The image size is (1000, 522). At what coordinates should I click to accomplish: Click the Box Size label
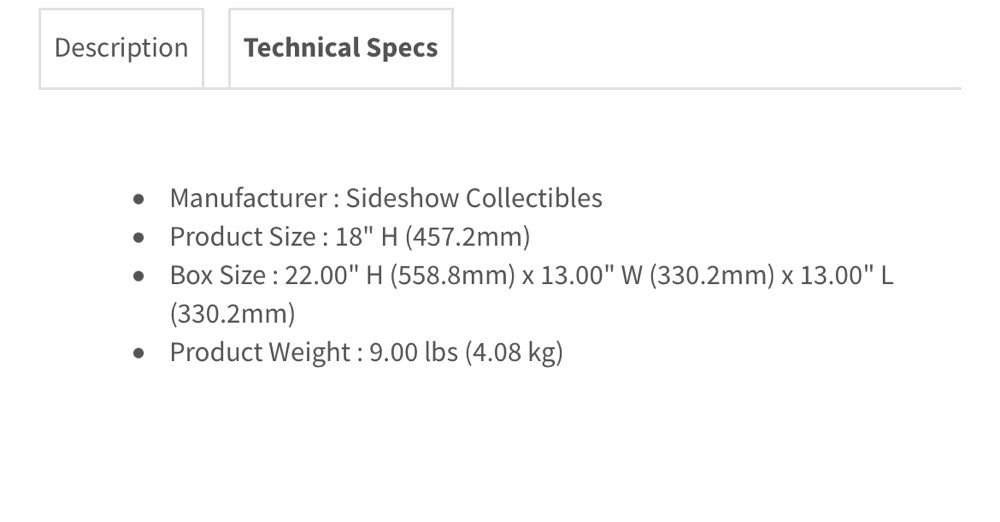click(217, 275)
